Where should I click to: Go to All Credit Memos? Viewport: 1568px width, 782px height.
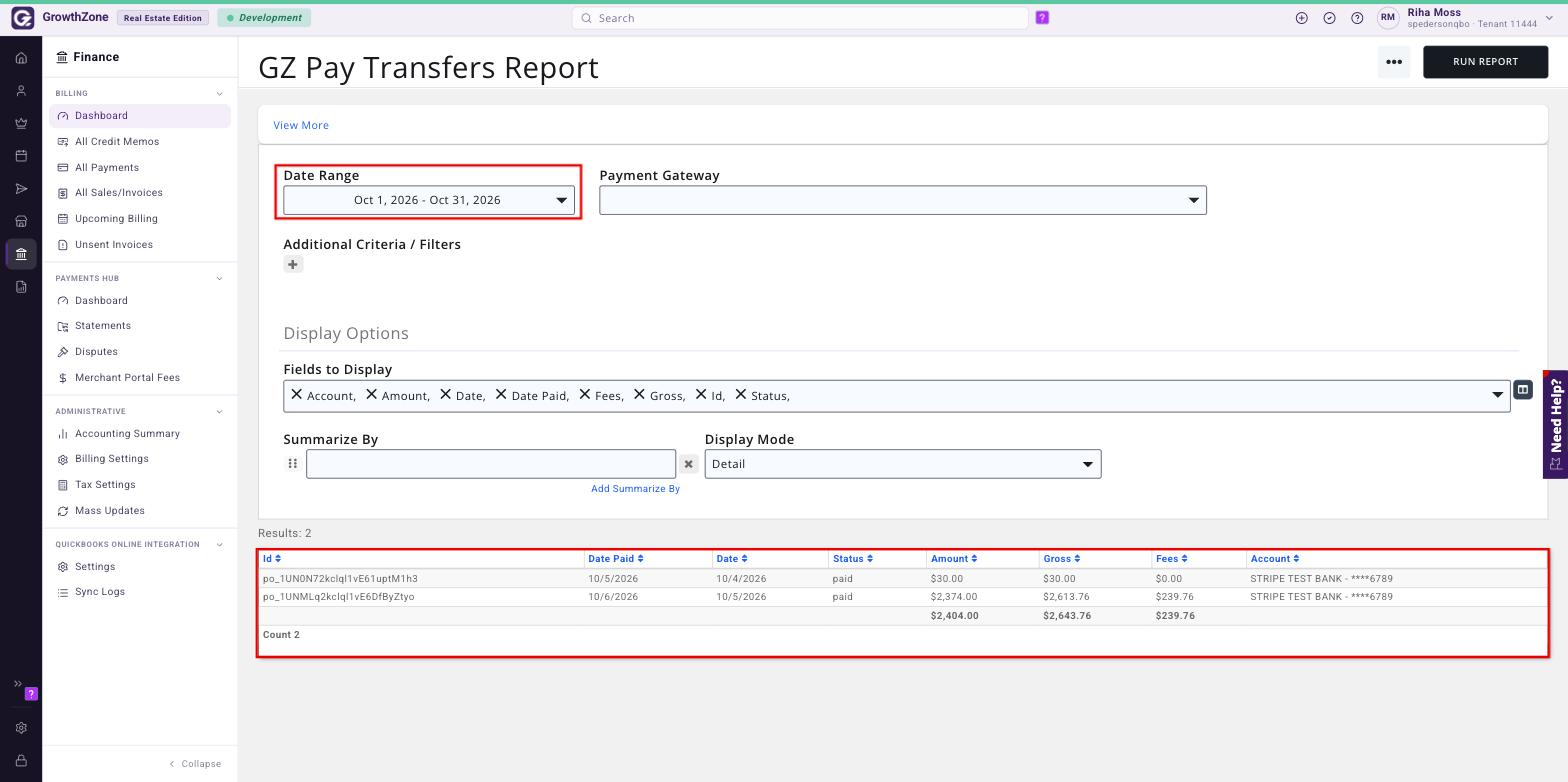point(117,142)
